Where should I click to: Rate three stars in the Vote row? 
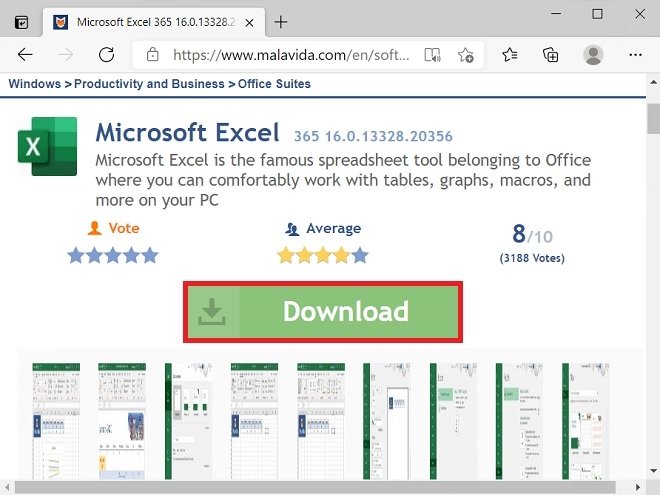pos(113,255)
